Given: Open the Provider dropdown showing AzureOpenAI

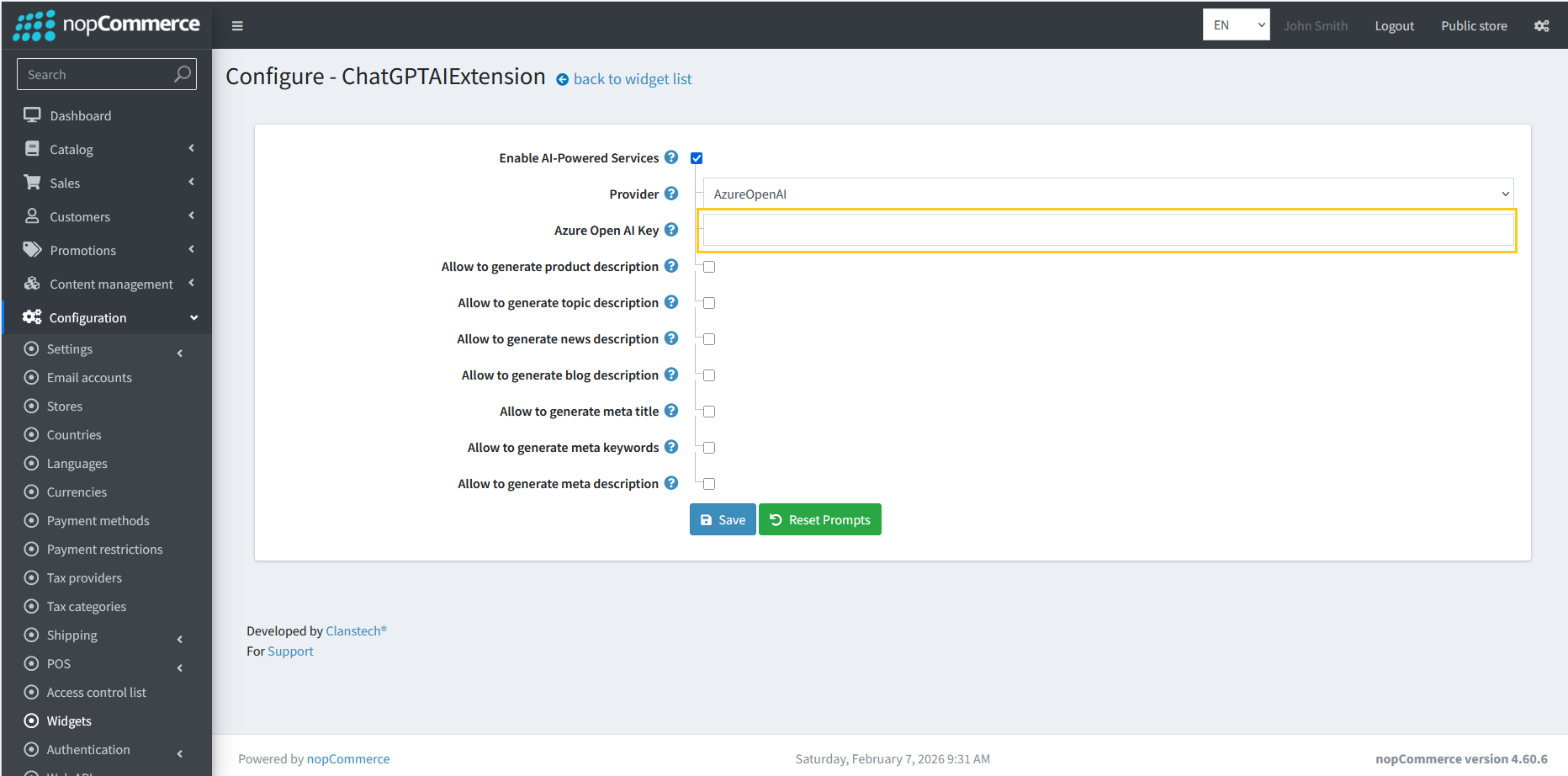Looking at the screenshot, I should click(x=1107, y=193).
